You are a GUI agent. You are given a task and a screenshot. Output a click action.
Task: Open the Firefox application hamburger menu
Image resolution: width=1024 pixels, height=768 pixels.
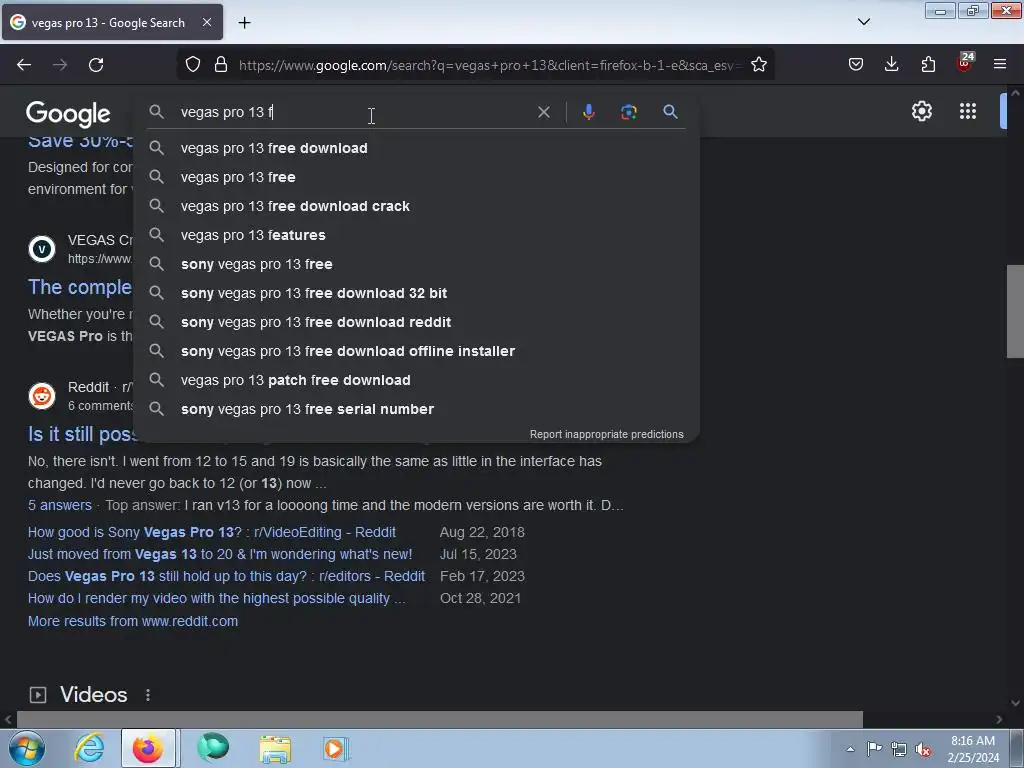1000,65
